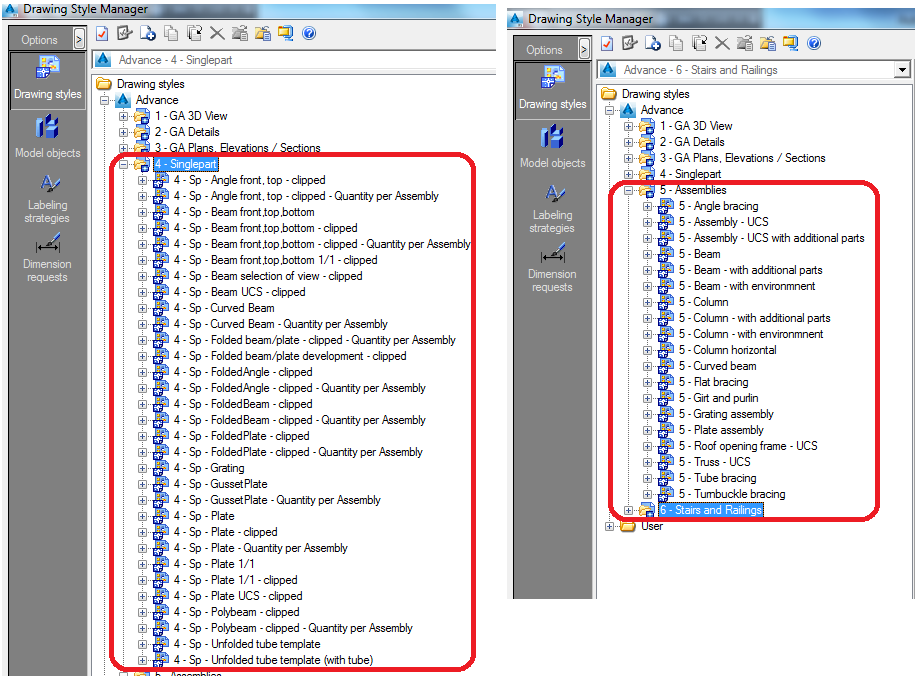The image size is (916, 687).
Task: Select Labeling strategies in left window sidebar
Action: click(x=47, y=199)
